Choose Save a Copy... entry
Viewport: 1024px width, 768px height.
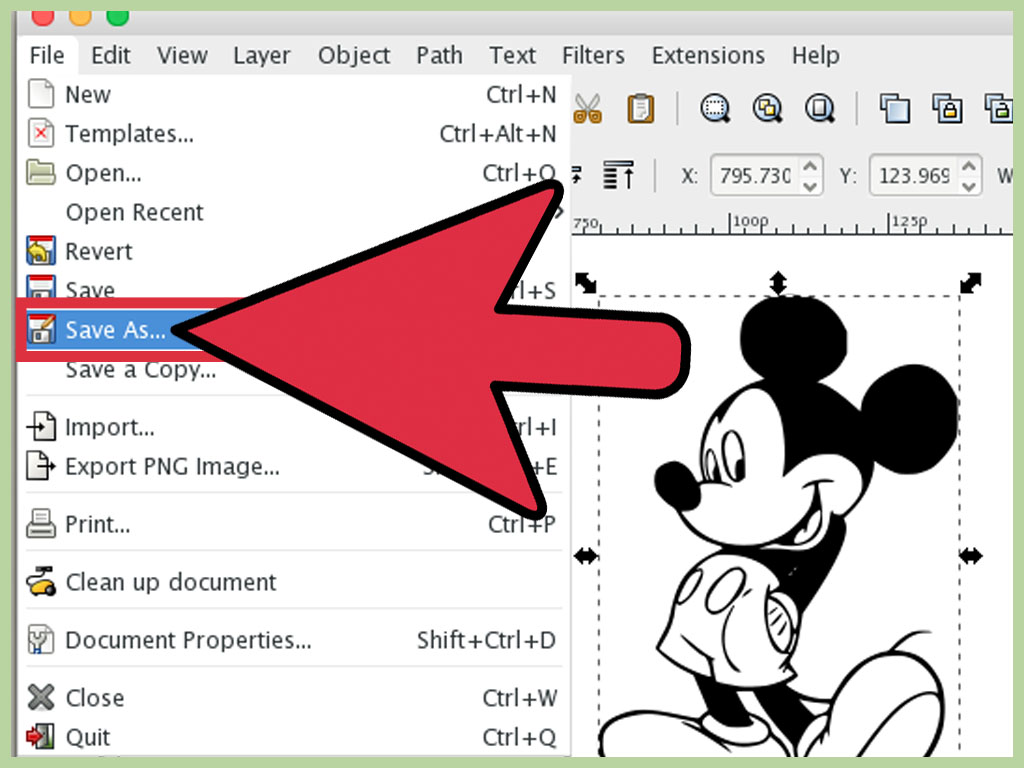coord(140,370)
